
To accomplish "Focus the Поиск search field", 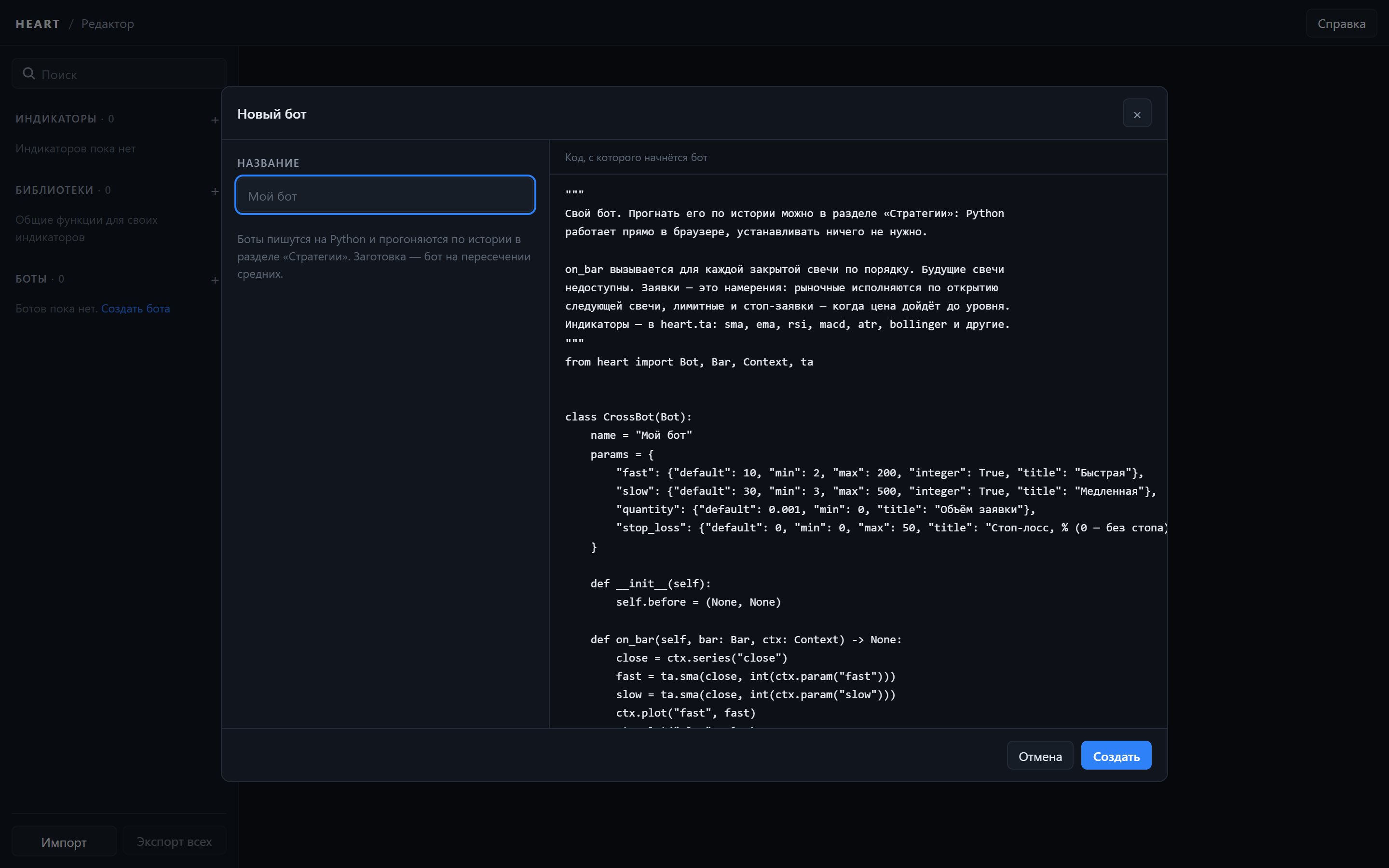I will (119, 73).
